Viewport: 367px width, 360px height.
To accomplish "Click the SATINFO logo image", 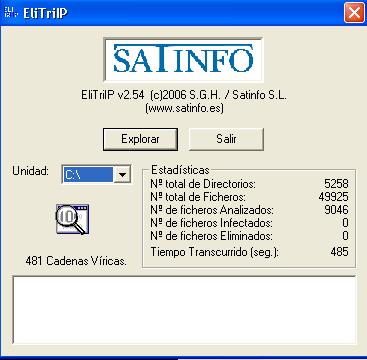I will [183, 60].
